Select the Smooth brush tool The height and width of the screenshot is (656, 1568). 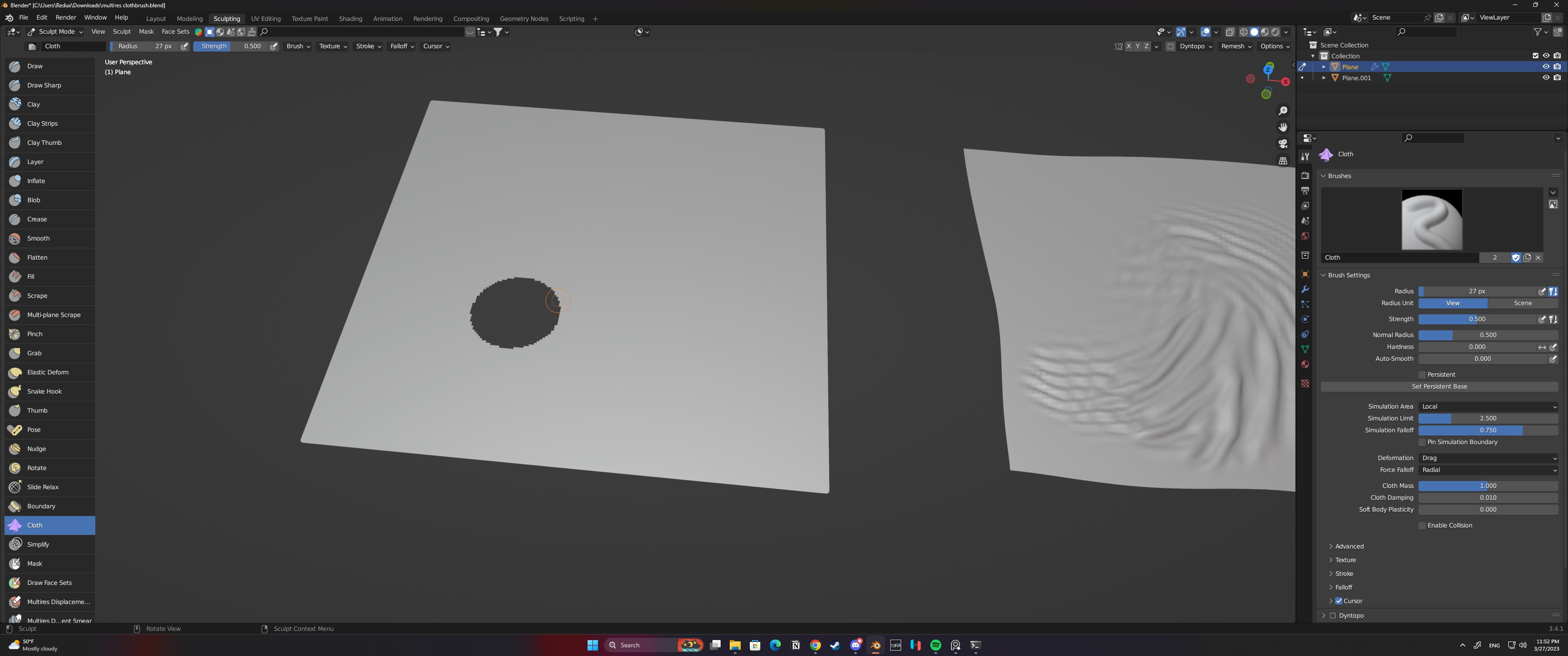[50, 239]
